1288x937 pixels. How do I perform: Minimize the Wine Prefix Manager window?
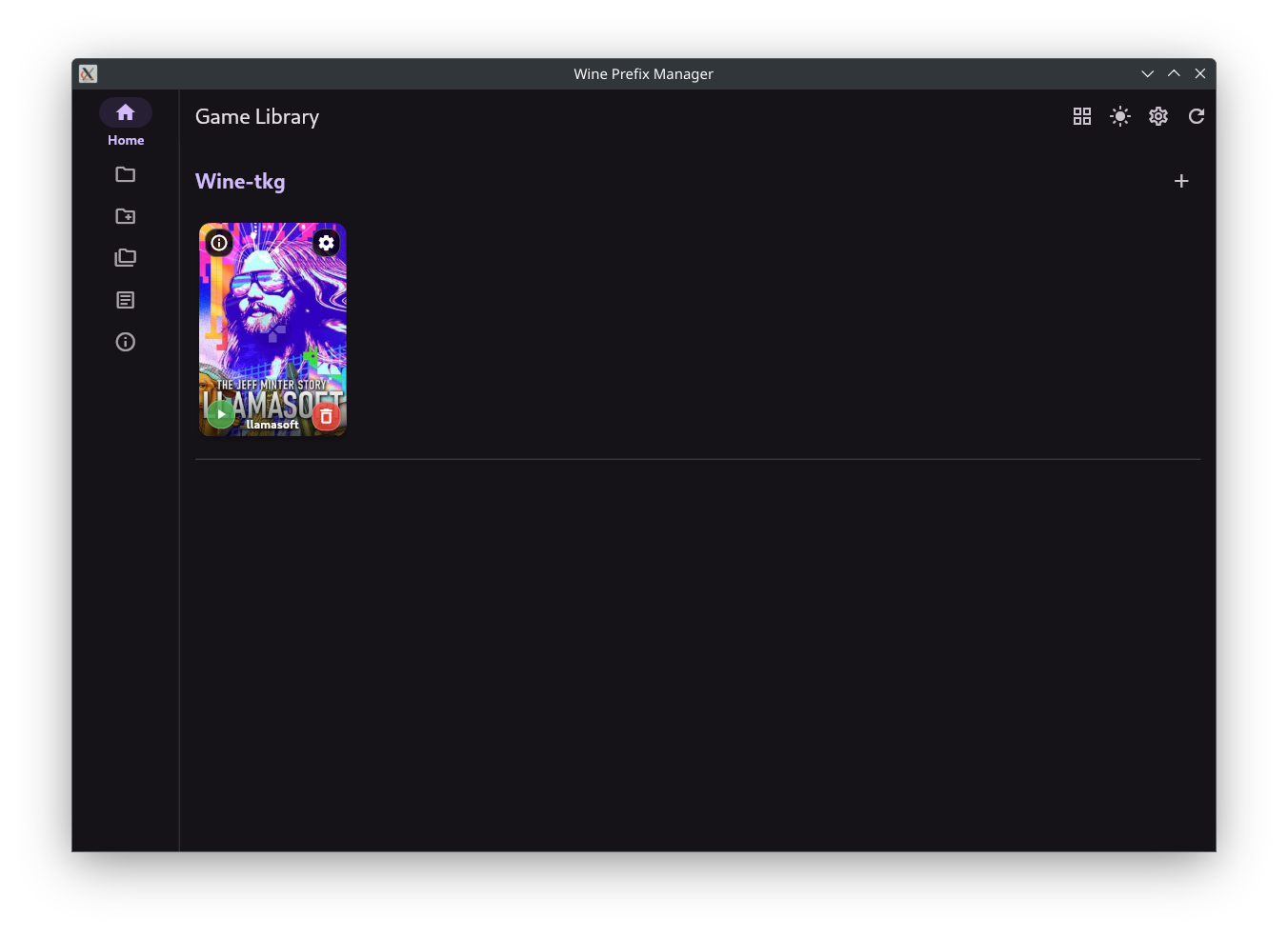(x=1148, y=74)
